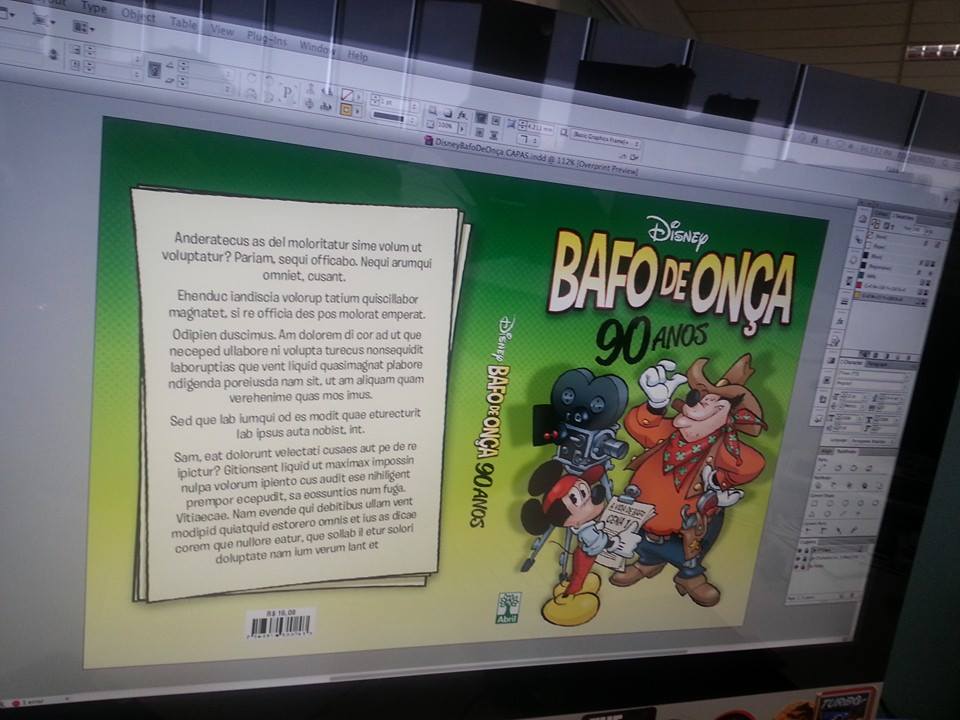Select the barcode on the back cover
Viewport: 960px width, 720px height.
(280, 624)
